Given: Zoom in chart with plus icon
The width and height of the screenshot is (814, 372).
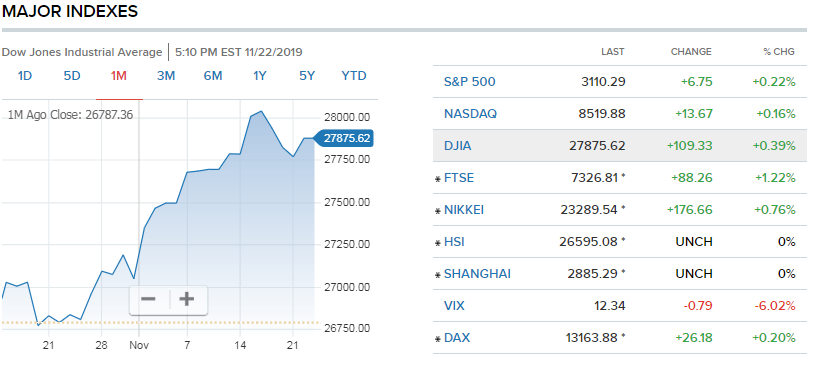Looking at the screenshot, I should 187,299.
